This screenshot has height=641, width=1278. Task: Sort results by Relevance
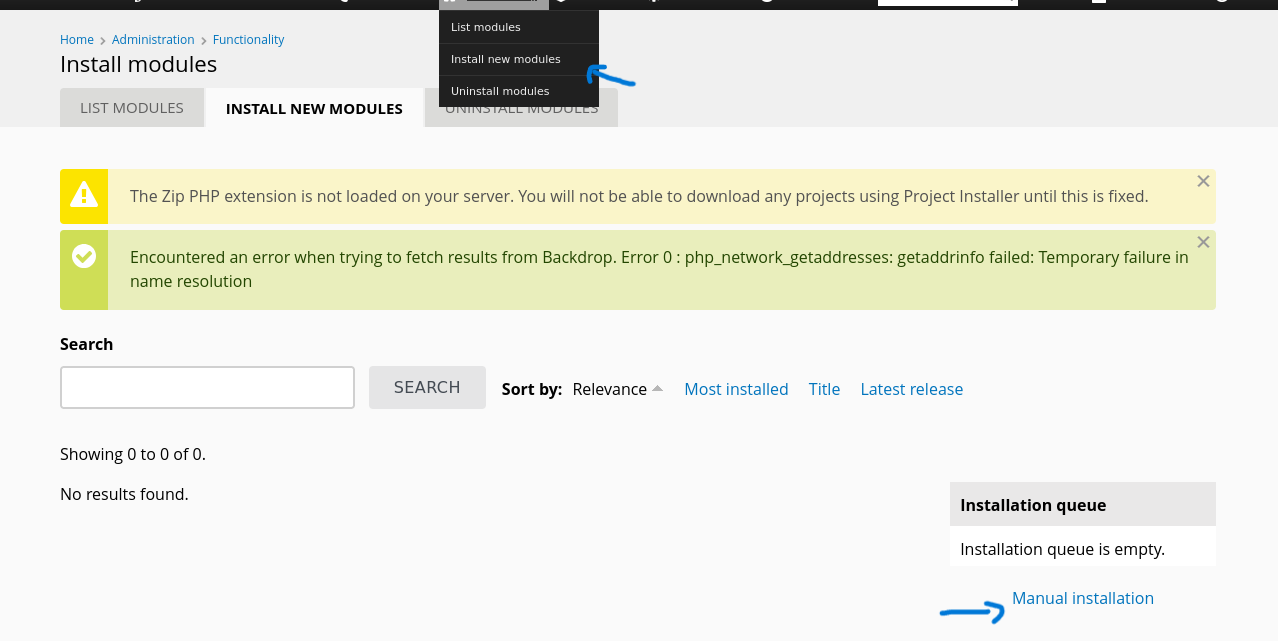(x=609, y=389)
